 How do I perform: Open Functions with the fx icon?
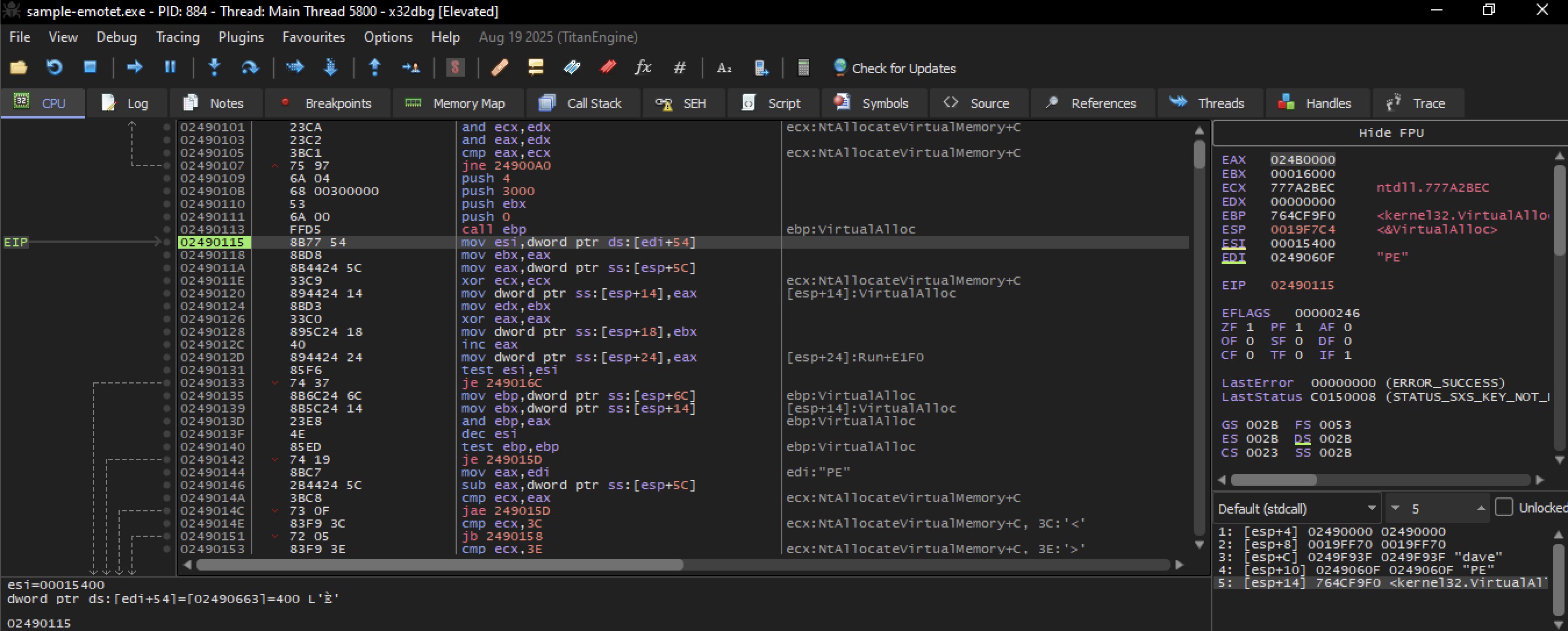pos(643,67)
